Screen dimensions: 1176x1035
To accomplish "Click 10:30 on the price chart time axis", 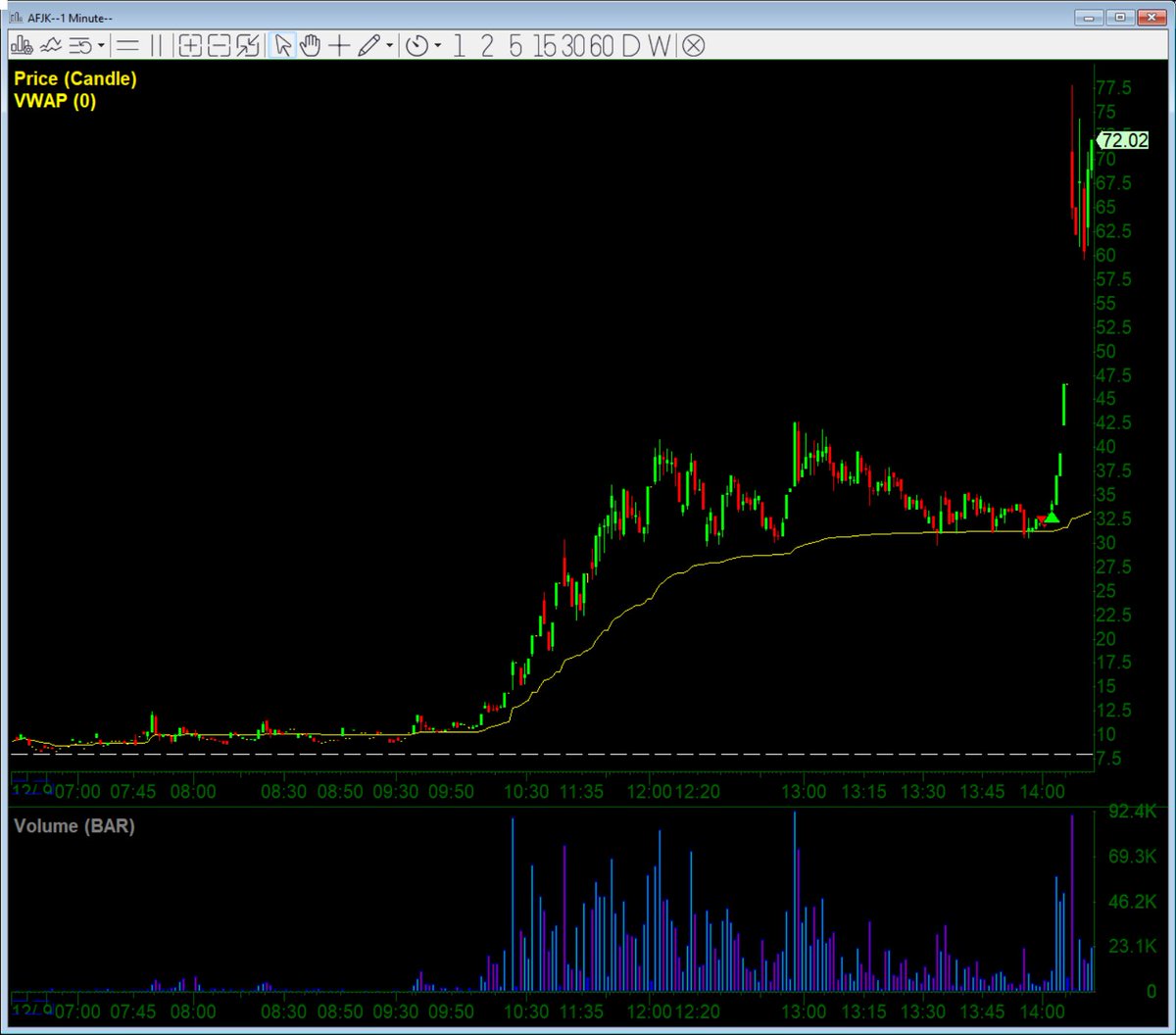I will (526, 790).
